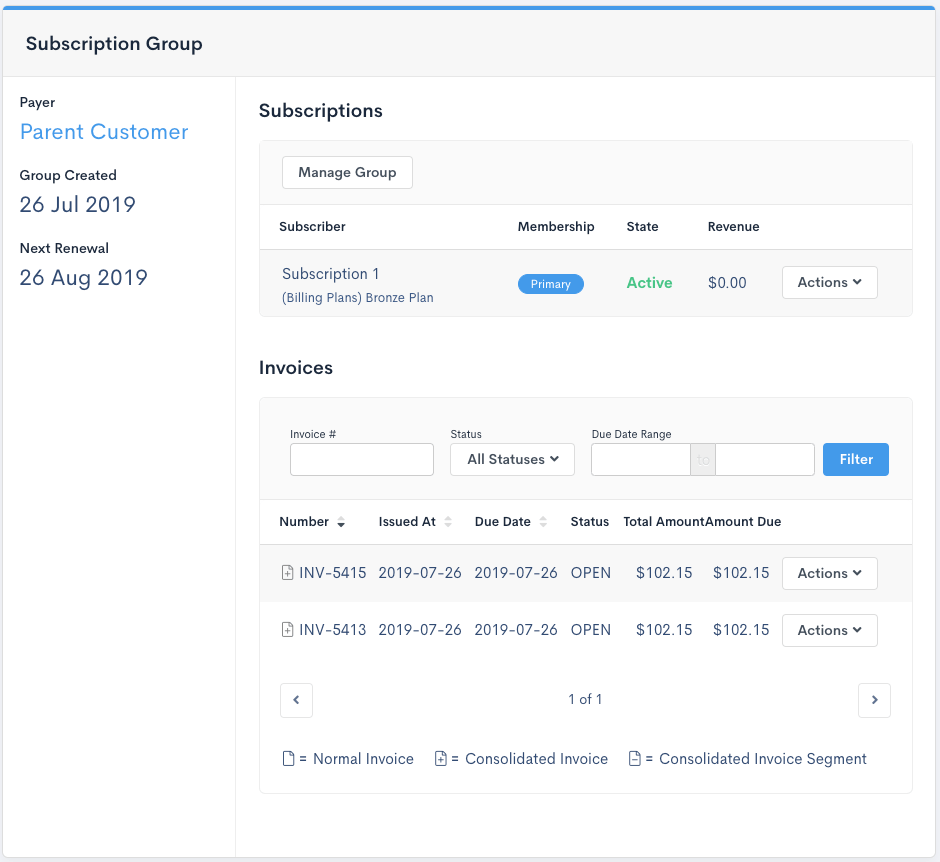940x862 pixels.
Task: Click consolidated invoice icon for INV-5413
Action: [x=288, y=629]
